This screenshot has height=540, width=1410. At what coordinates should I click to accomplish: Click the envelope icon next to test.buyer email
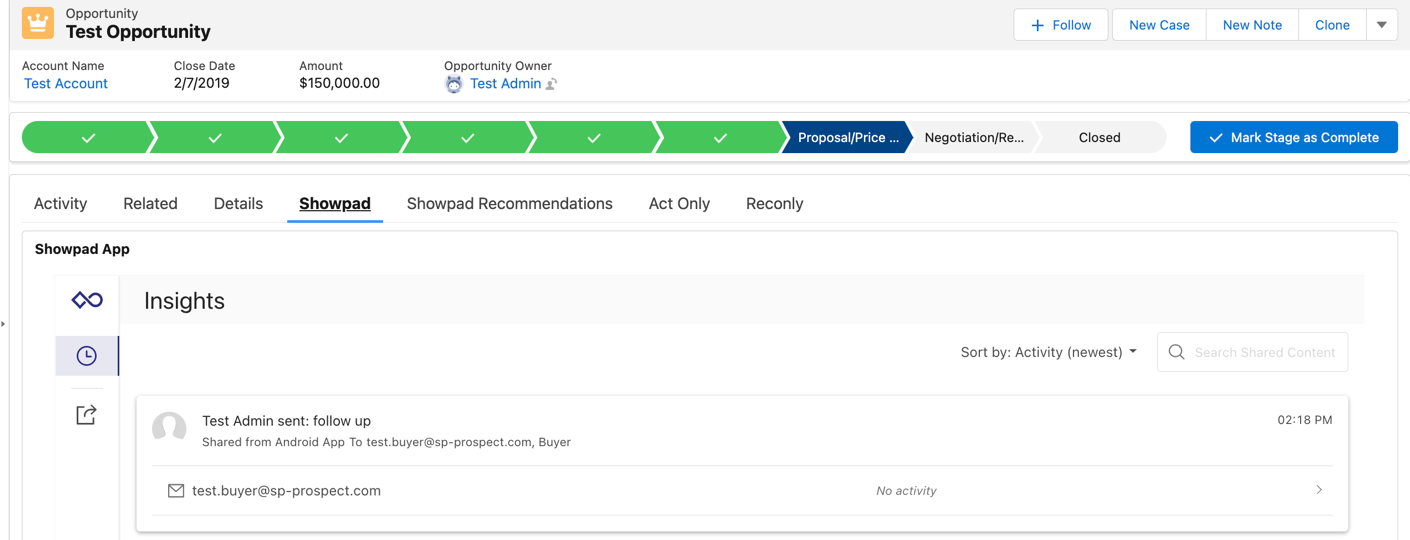point(176,491)
